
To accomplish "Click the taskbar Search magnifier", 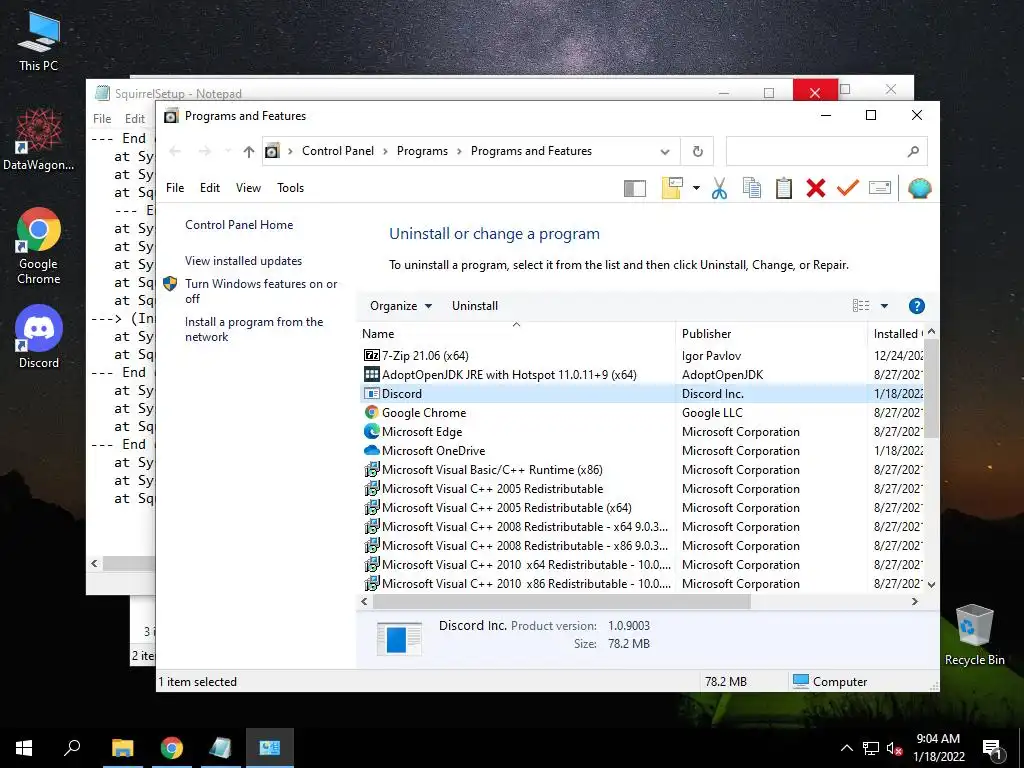I will point(72,748).
